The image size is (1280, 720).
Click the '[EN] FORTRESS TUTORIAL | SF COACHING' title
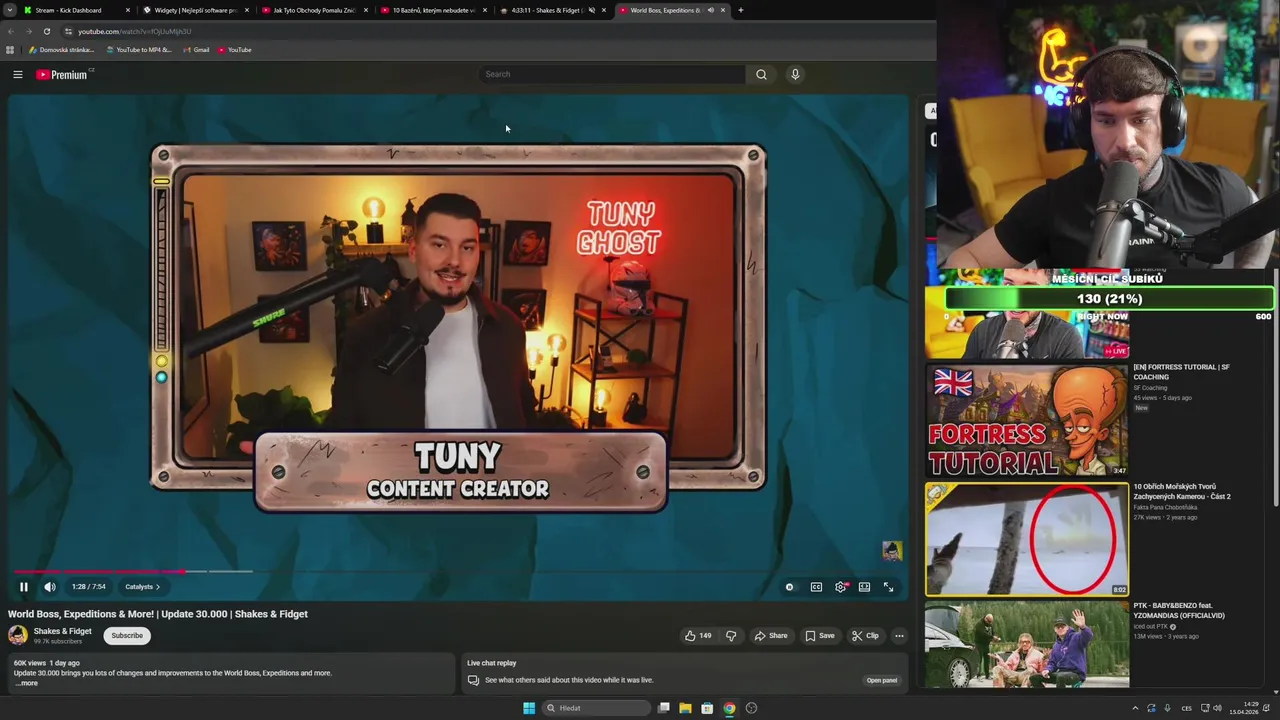coord(1181,372)
